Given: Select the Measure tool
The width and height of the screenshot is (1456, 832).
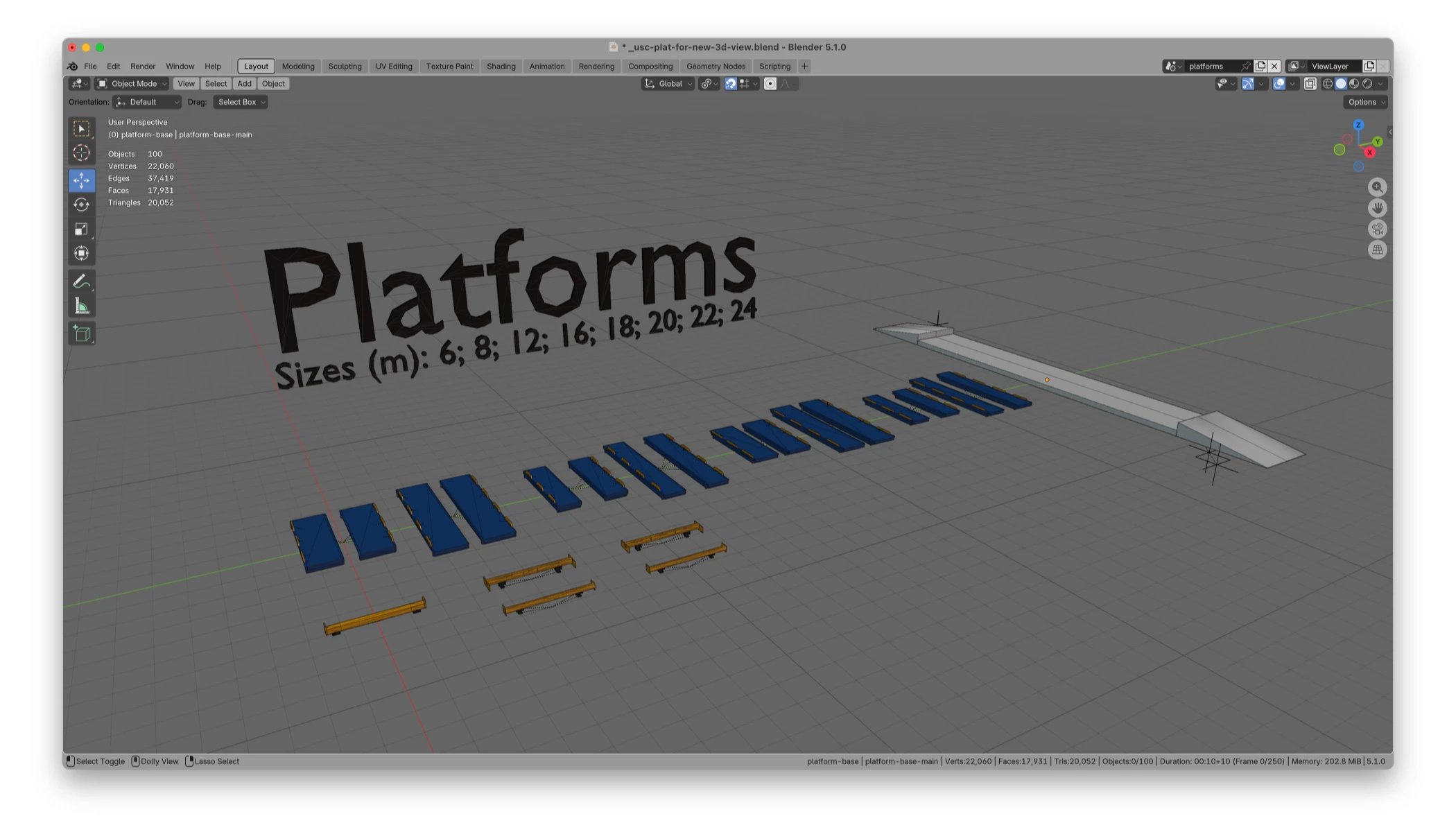Looking at the screenshot, I should pyautogui.click(x=82, y=306).
